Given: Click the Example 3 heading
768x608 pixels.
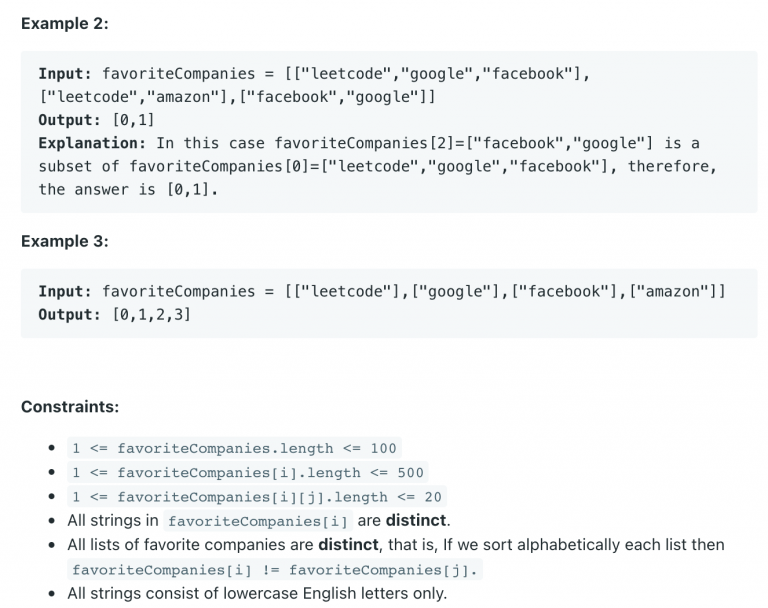Looking at the screenshot, I should coord(65,241).
